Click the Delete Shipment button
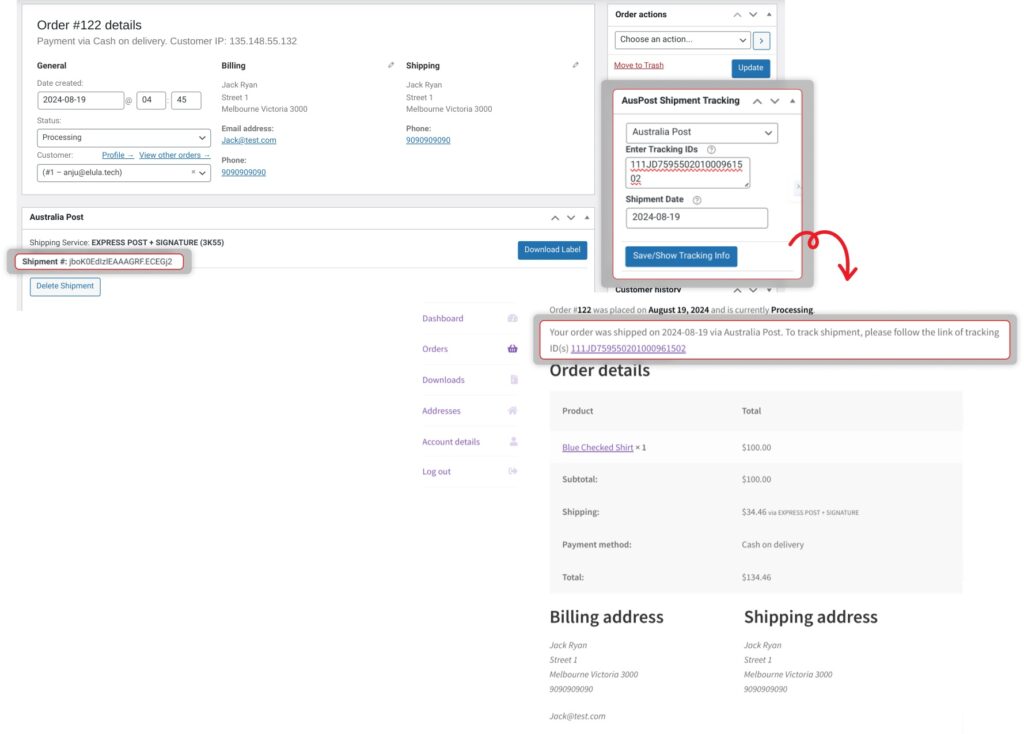 tap(65, 286)
